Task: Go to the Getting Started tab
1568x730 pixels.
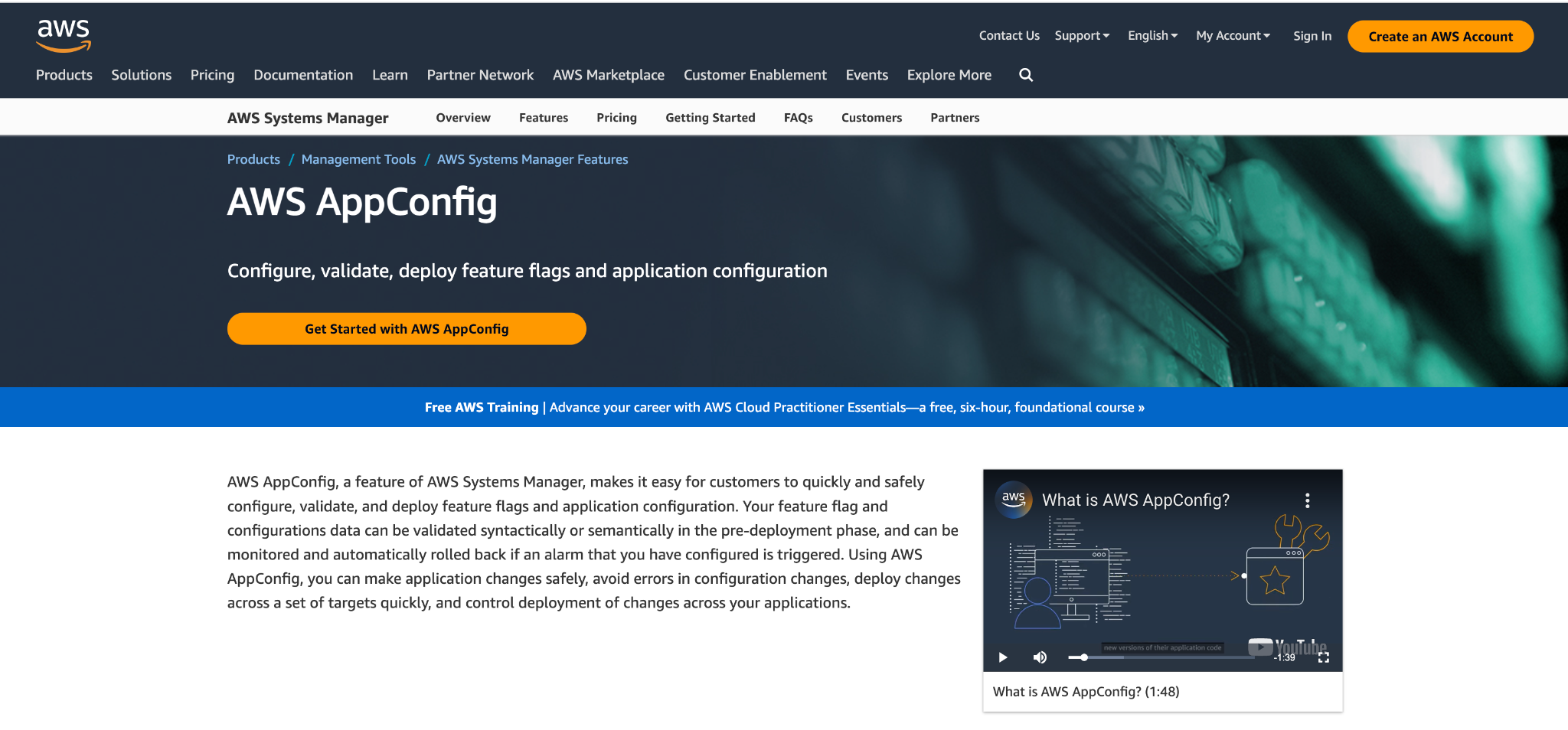Action: 710,118
